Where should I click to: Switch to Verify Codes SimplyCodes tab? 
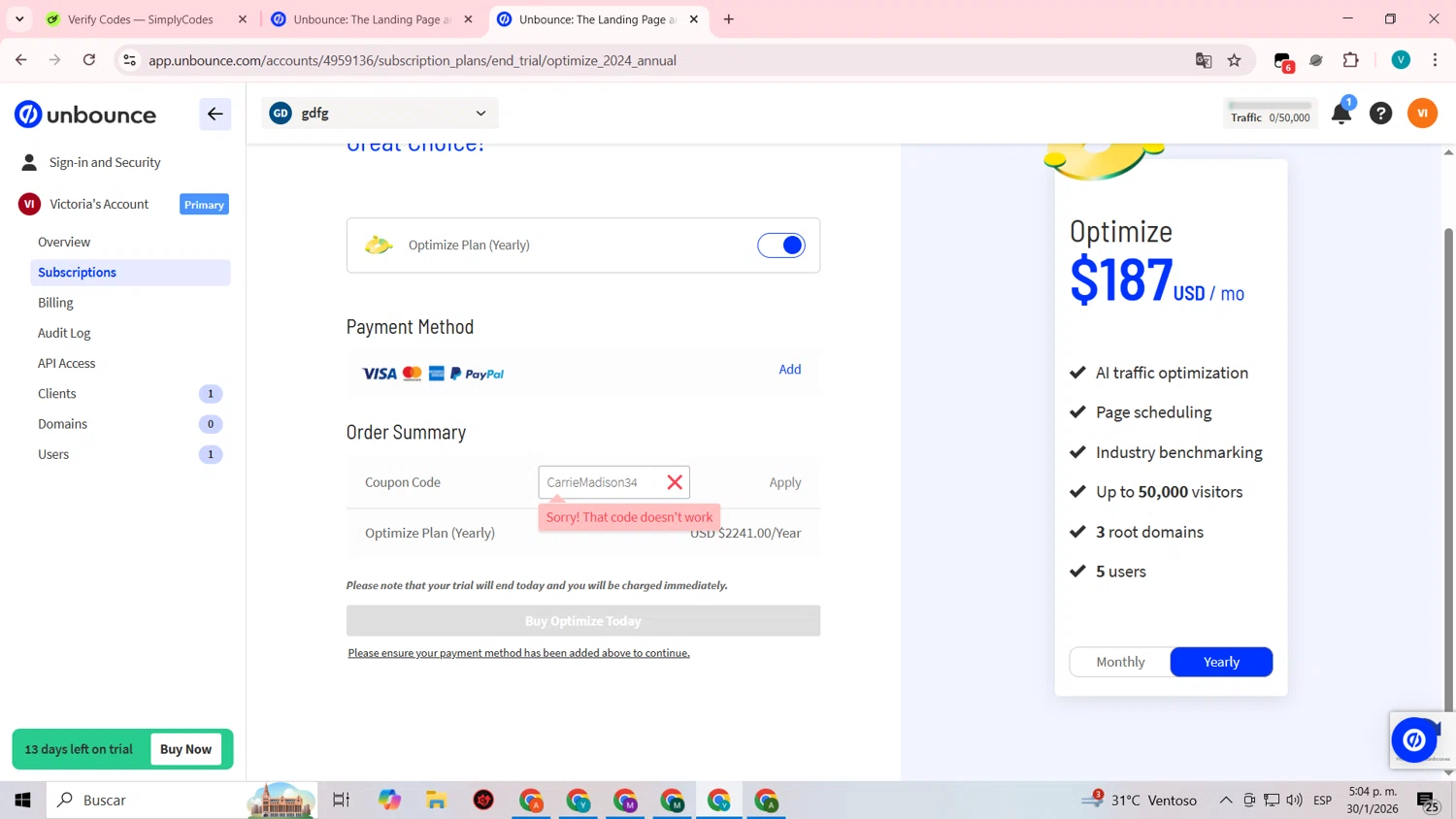click(141, 19)
